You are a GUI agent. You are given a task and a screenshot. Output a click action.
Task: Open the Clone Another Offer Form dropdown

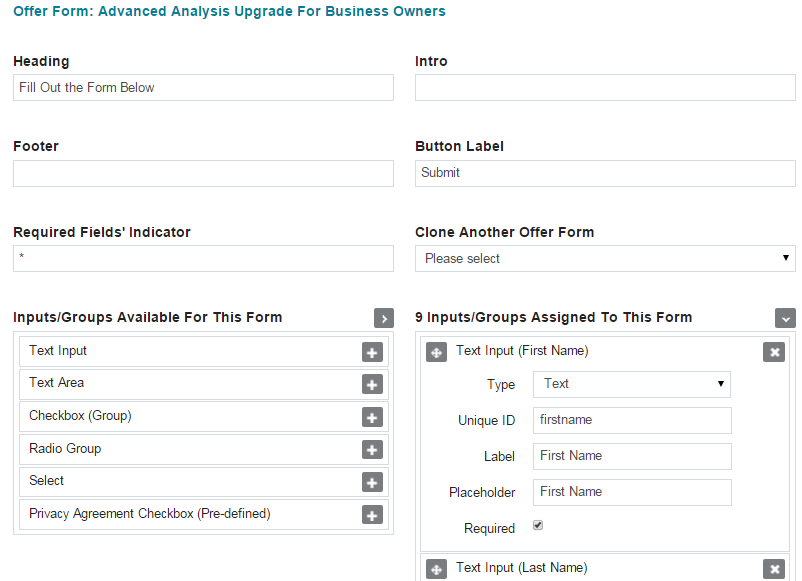(605, 258)
